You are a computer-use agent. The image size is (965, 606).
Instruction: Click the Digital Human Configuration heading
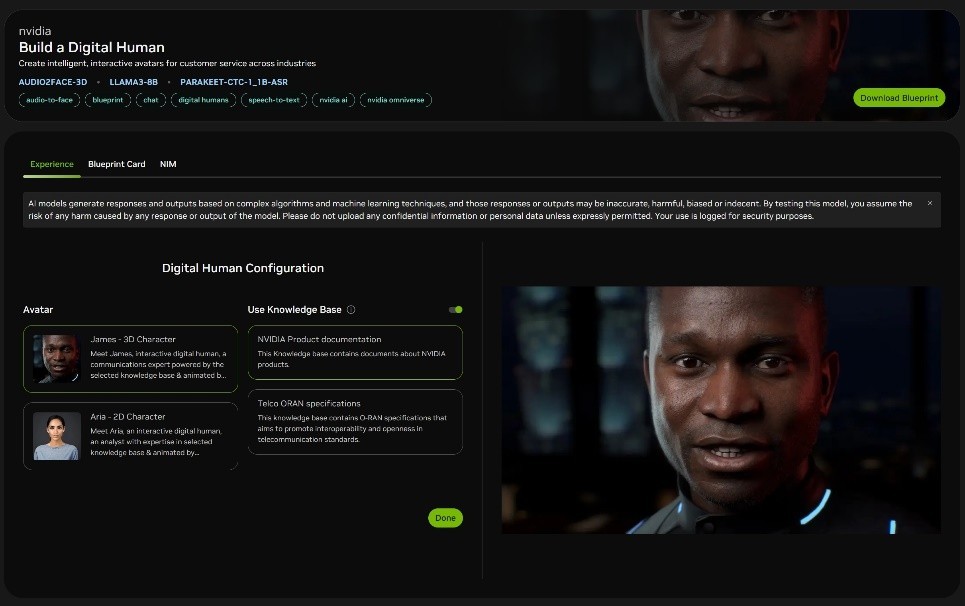tap(242, 268)
